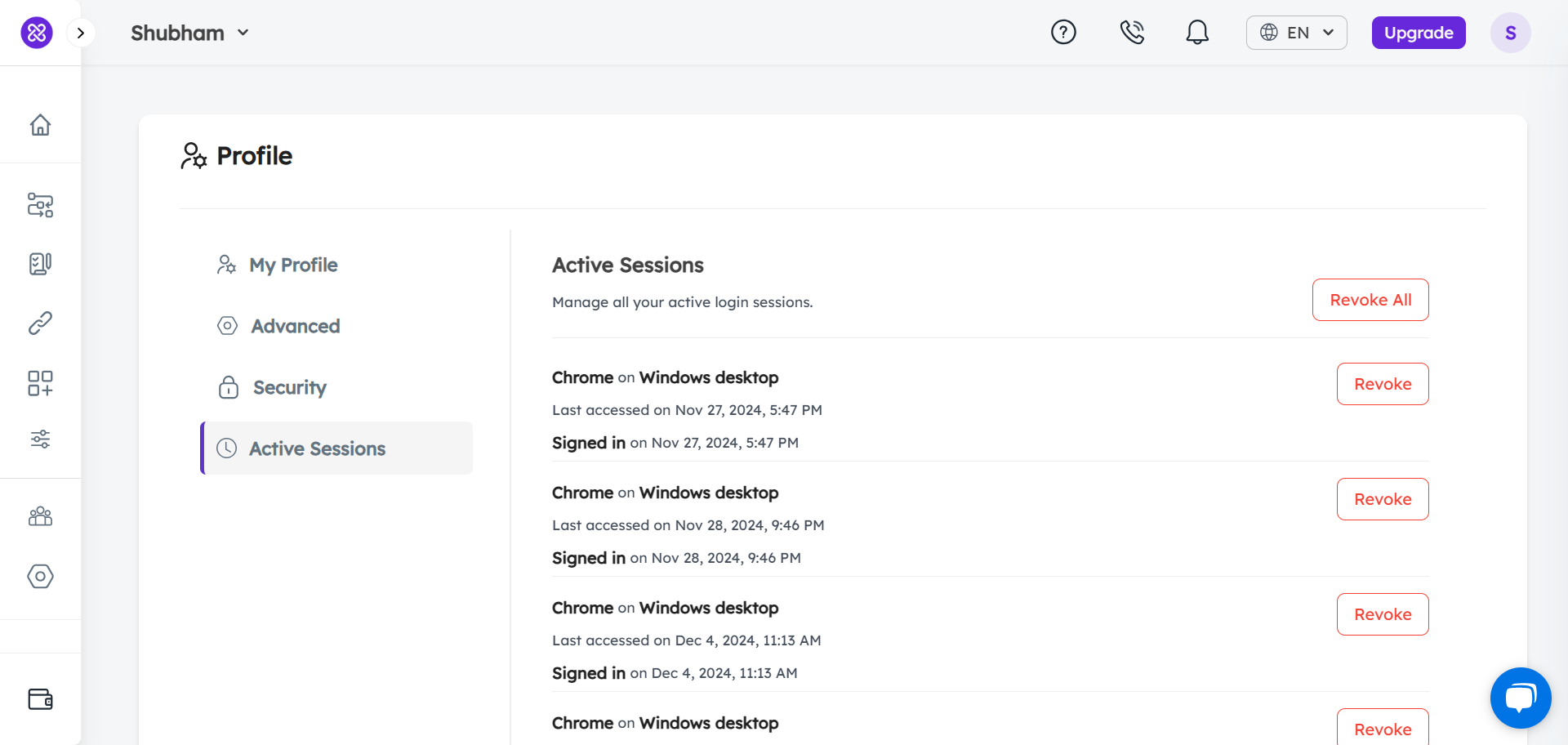Revoke the Nov 27 5:47 PM session
Image resolution: width=1568 pixels, height=745 pixels.
pyautogui.click(x=1383, y=384)
